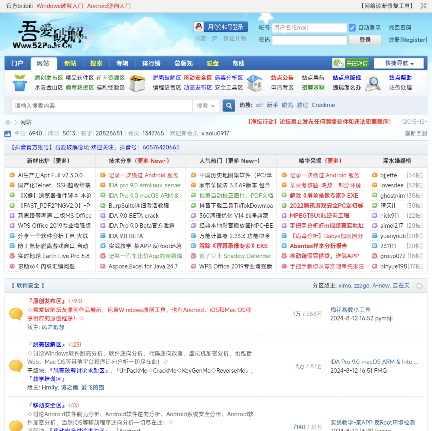Click the magnifier over document icon
This screenshot has height=431, width=432.
pos(373,83)
